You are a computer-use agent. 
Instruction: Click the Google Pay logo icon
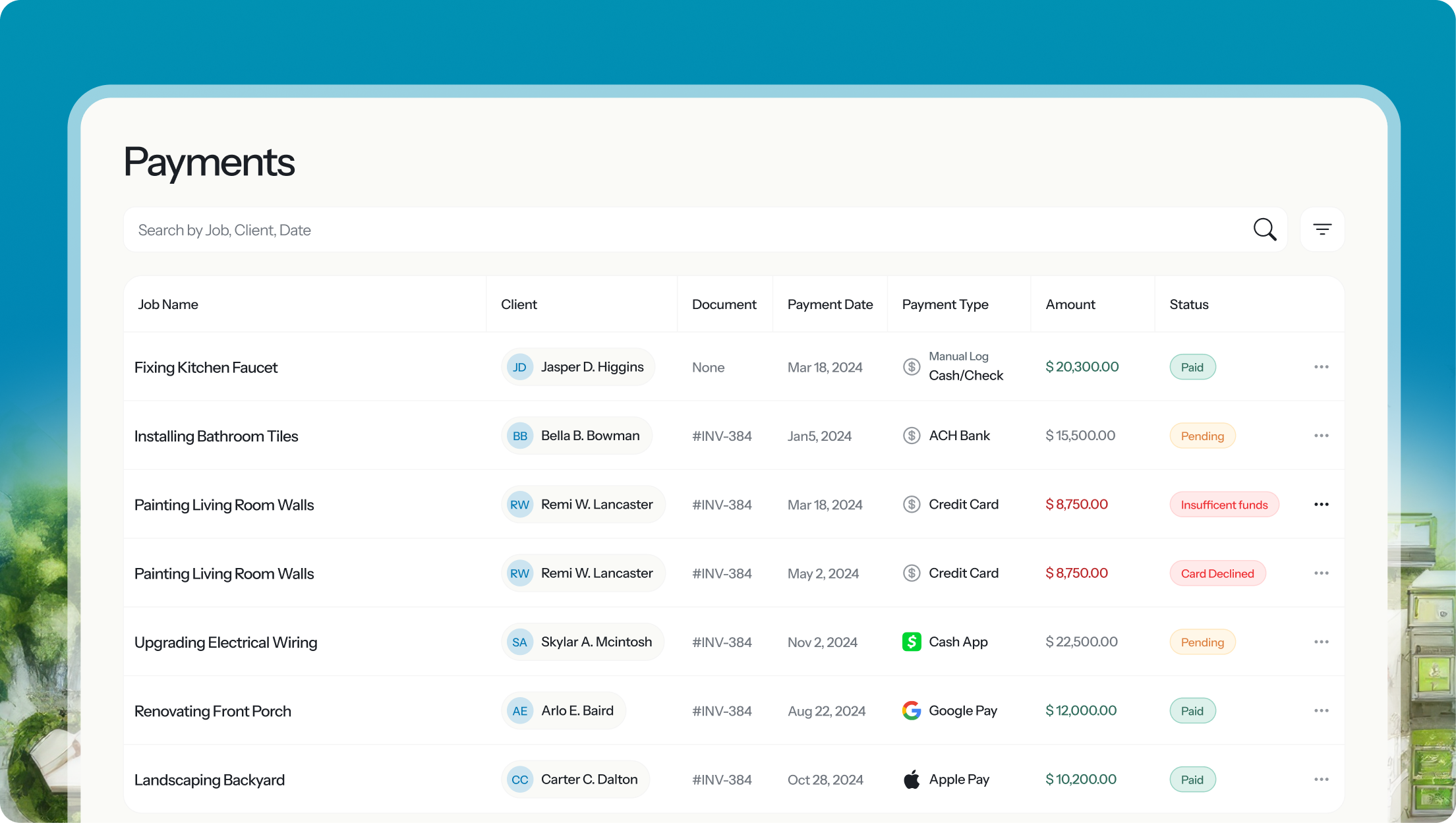coord(912,710)
